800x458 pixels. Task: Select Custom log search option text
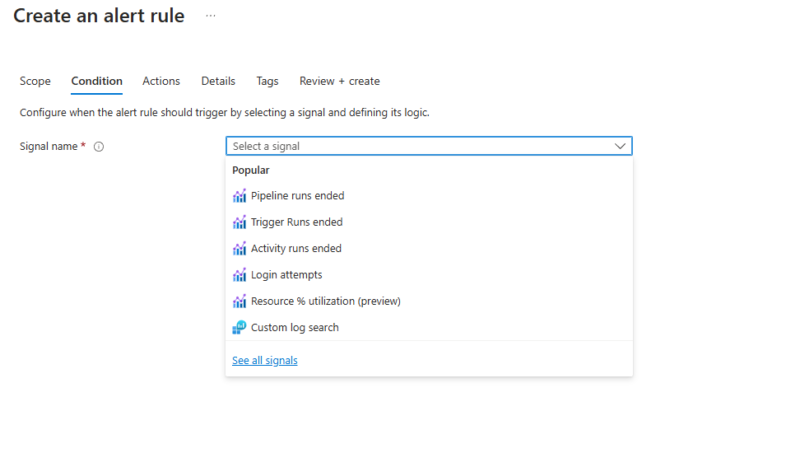tap(294, 327)
